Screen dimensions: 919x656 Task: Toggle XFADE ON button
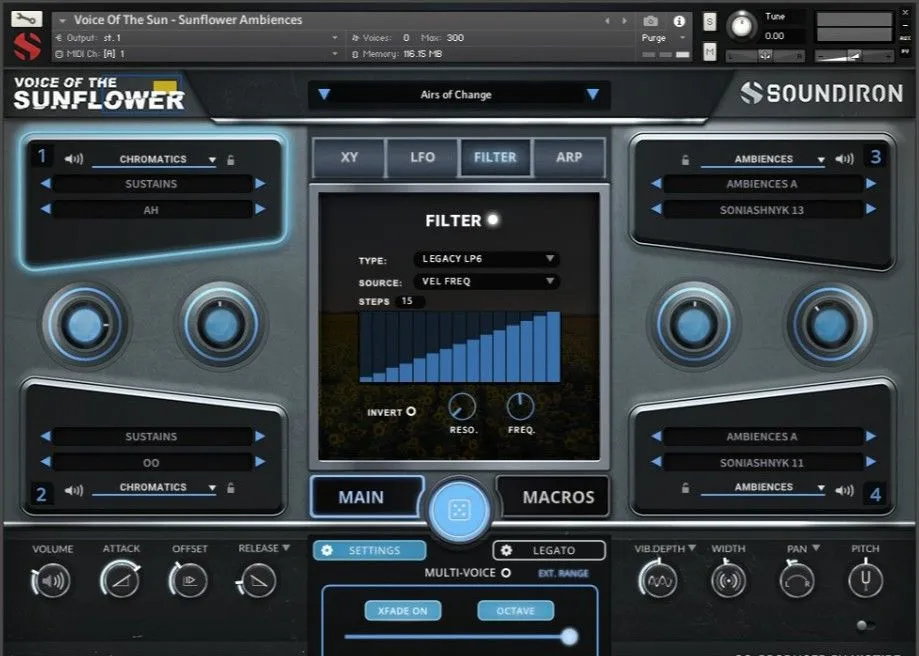coord(402,610)
